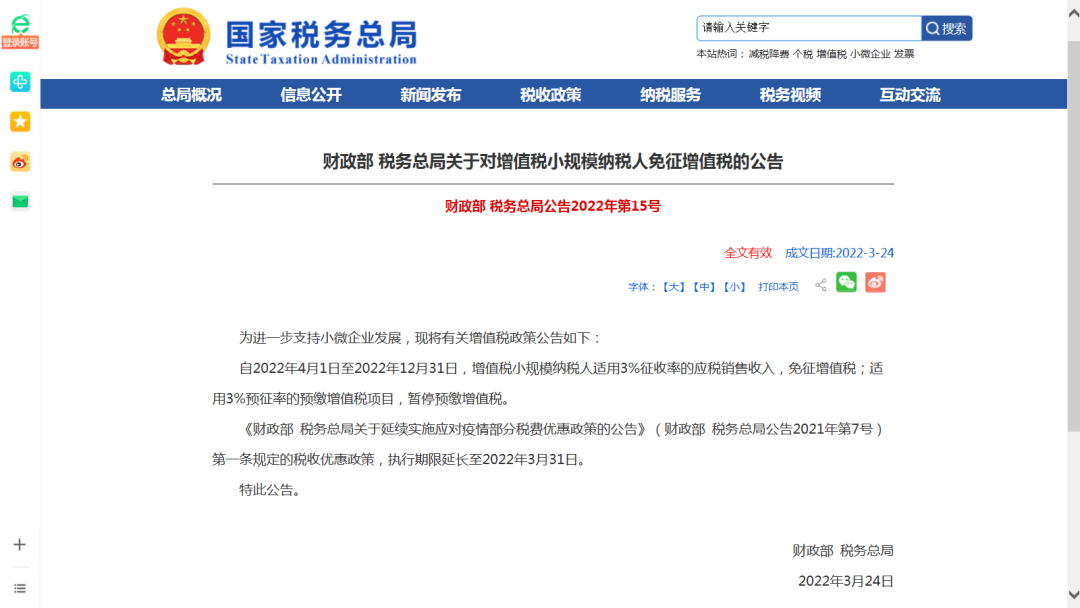The image size is (1080, 608).
Task: Click hot keyword 小微企业
Action: click(870, 54)
